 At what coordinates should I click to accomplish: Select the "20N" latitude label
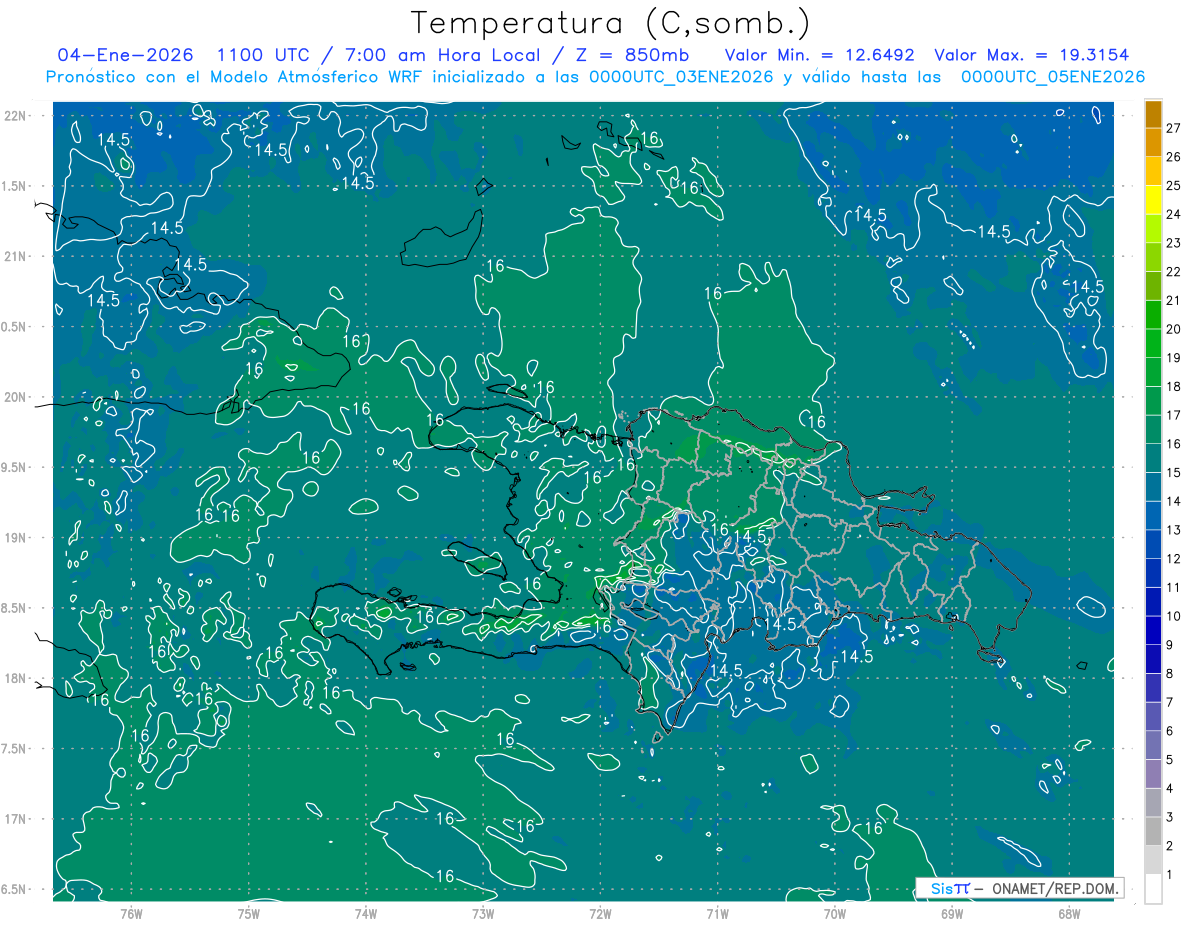(x=16, y=397)
